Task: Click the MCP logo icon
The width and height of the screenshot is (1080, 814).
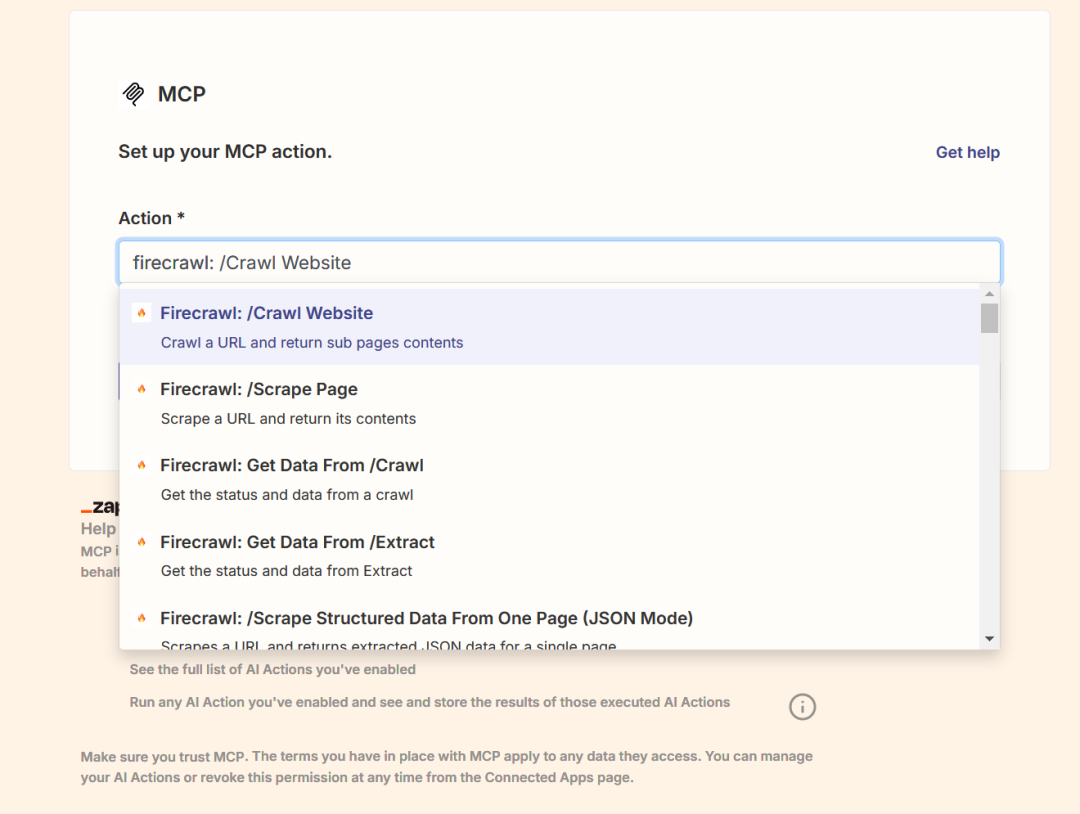Action: pos(133,94)
